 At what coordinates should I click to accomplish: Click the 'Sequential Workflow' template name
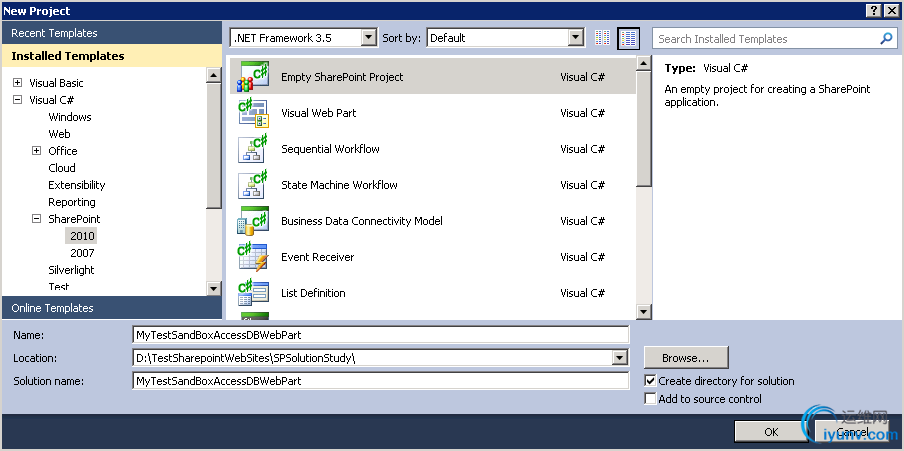[x=330, y=149]
